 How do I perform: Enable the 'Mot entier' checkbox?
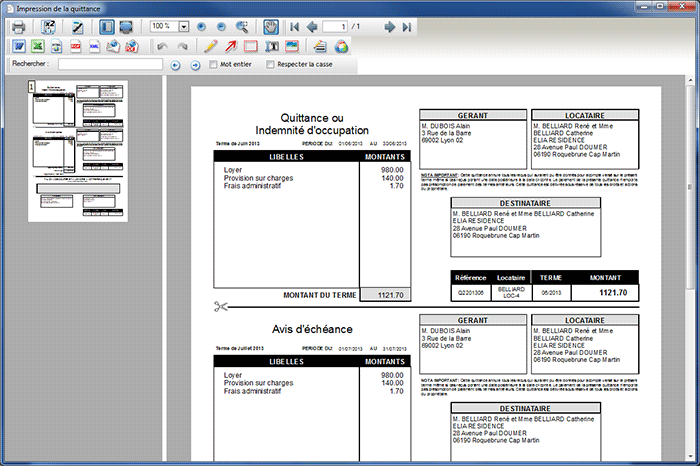coord(212,65)
